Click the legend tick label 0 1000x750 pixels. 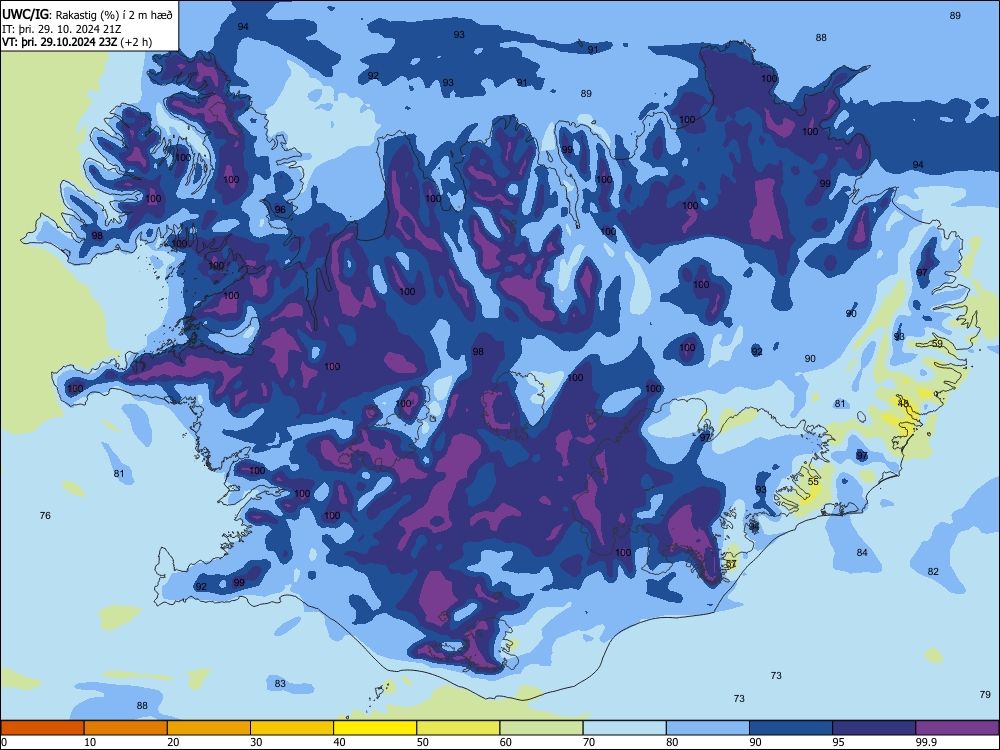4,742
